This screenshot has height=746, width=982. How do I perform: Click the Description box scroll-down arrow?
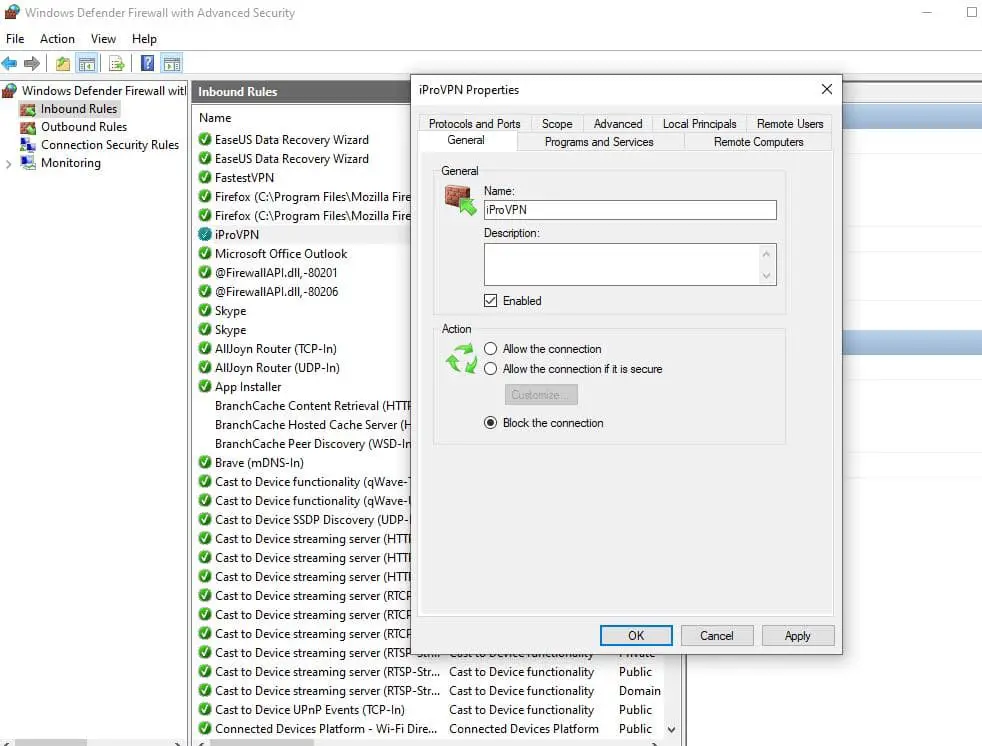click(x=767, y=276)
